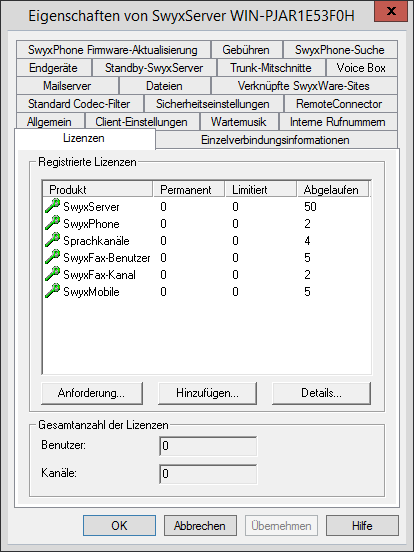Open the SwyxPhone-Suche tab
This screenshot has height=552, width=414.
pyautogui.click(x=340, y=50)
